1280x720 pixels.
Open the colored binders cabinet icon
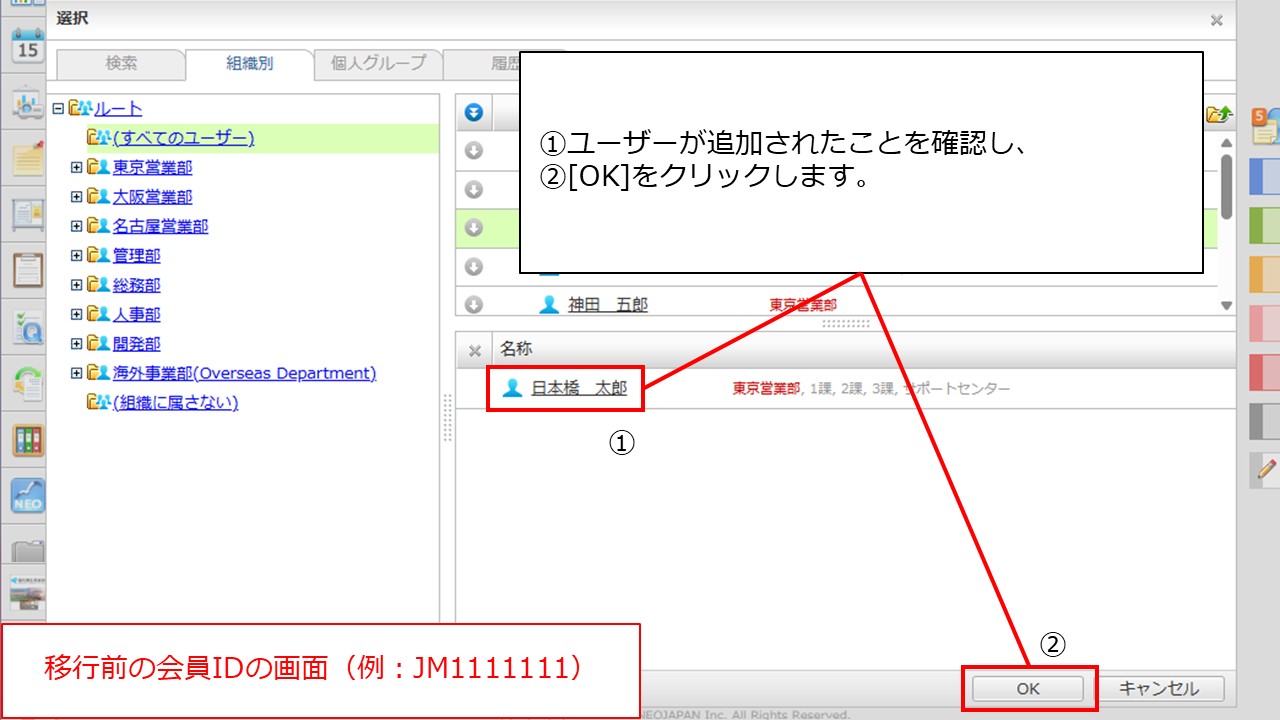pyautogui.click(x=27, y=440)
